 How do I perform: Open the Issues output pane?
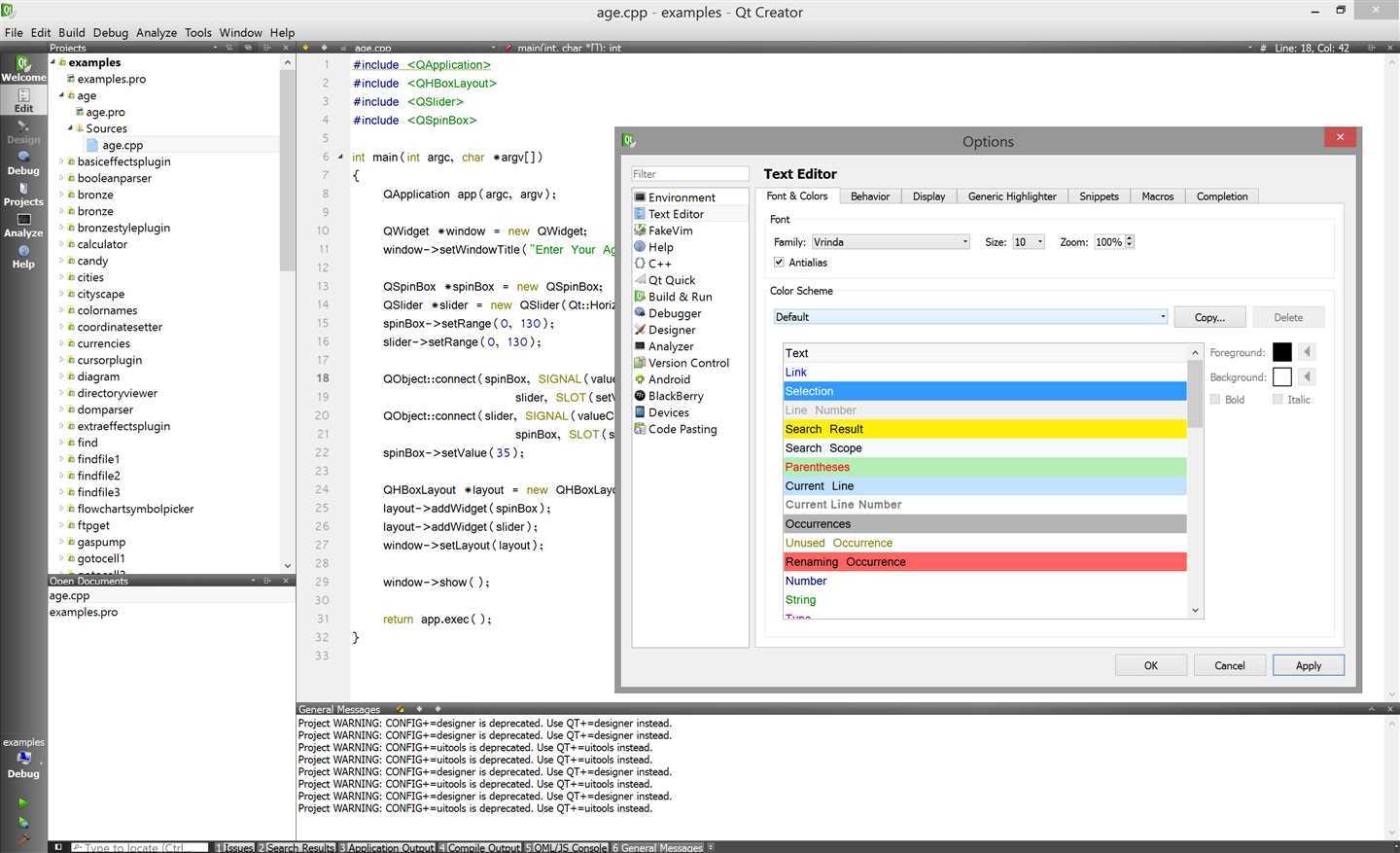click(234, 847)
